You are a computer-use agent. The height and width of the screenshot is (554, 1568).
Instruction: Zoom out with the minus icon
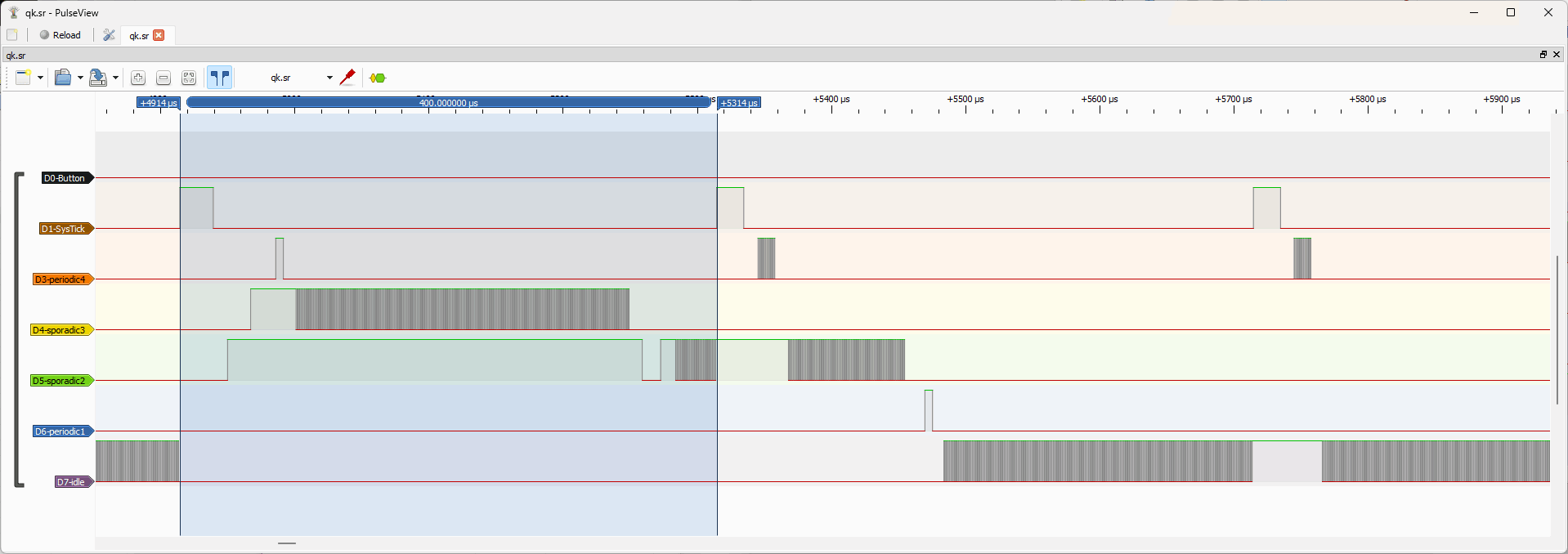pyautogui.click(x=164, y=78)
